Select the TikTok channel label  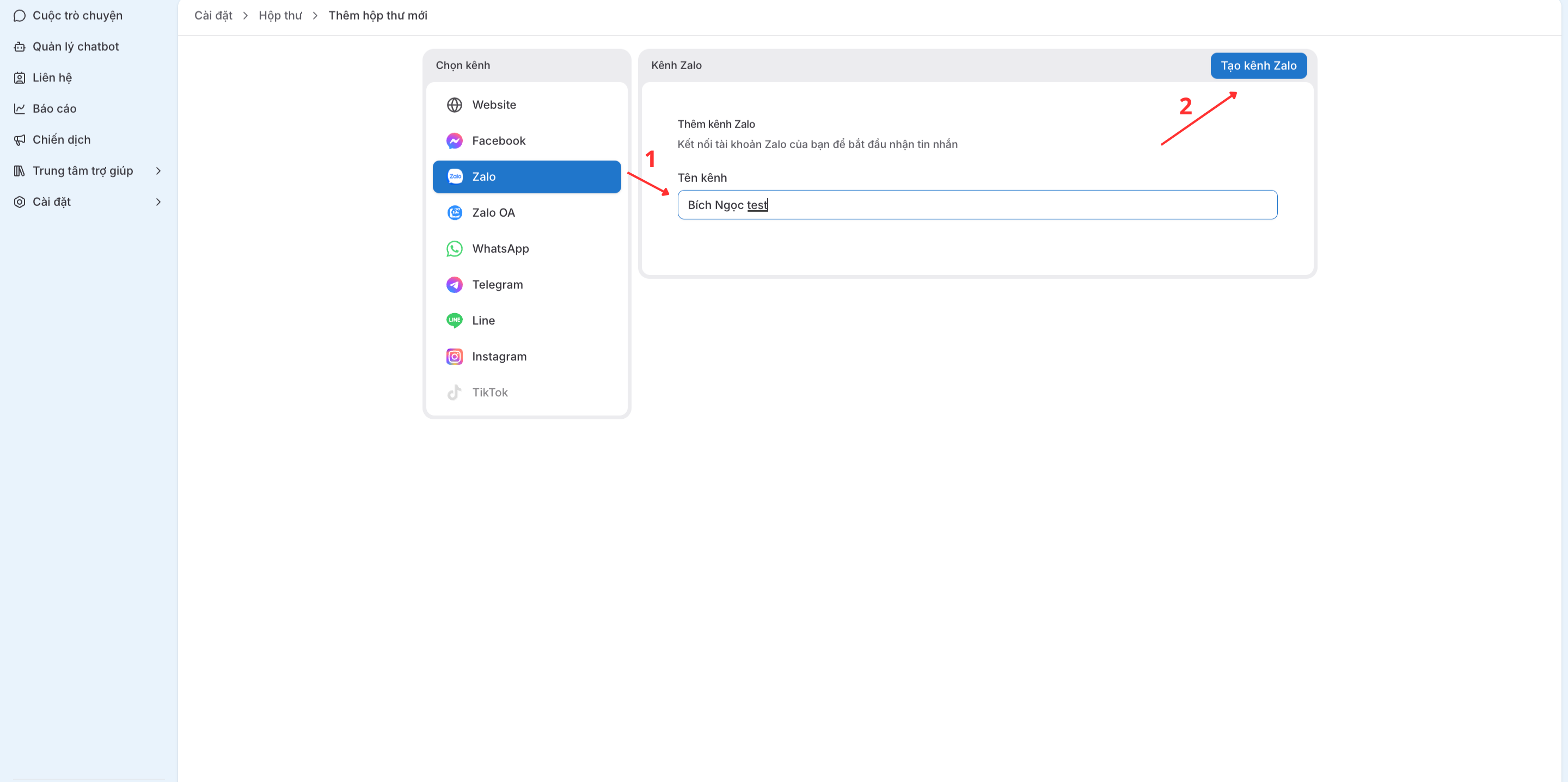tap(489, 392)
